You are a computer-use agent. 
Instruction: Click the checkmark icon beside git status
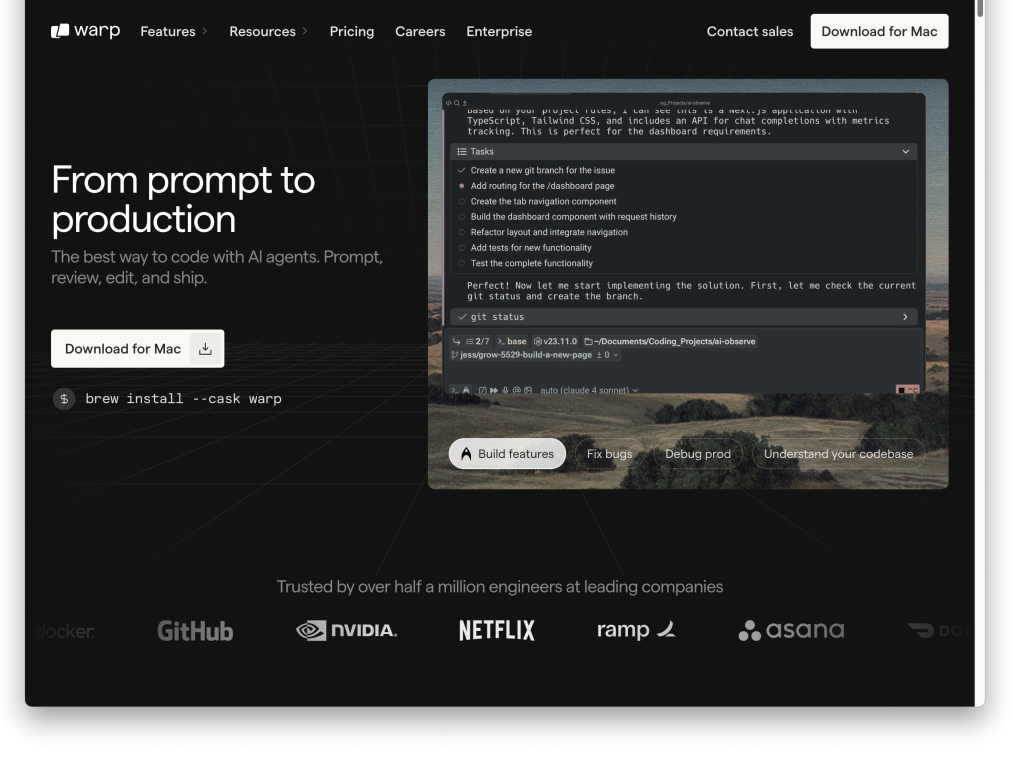tap(462, 317)
